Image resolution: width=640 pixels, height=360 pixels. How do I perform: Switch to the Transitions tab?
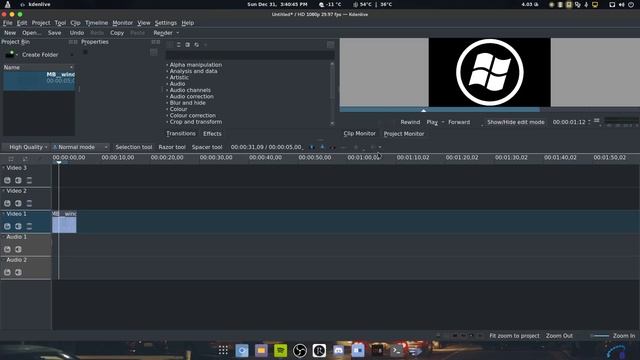pyautogui.click(x=181, y=133)
